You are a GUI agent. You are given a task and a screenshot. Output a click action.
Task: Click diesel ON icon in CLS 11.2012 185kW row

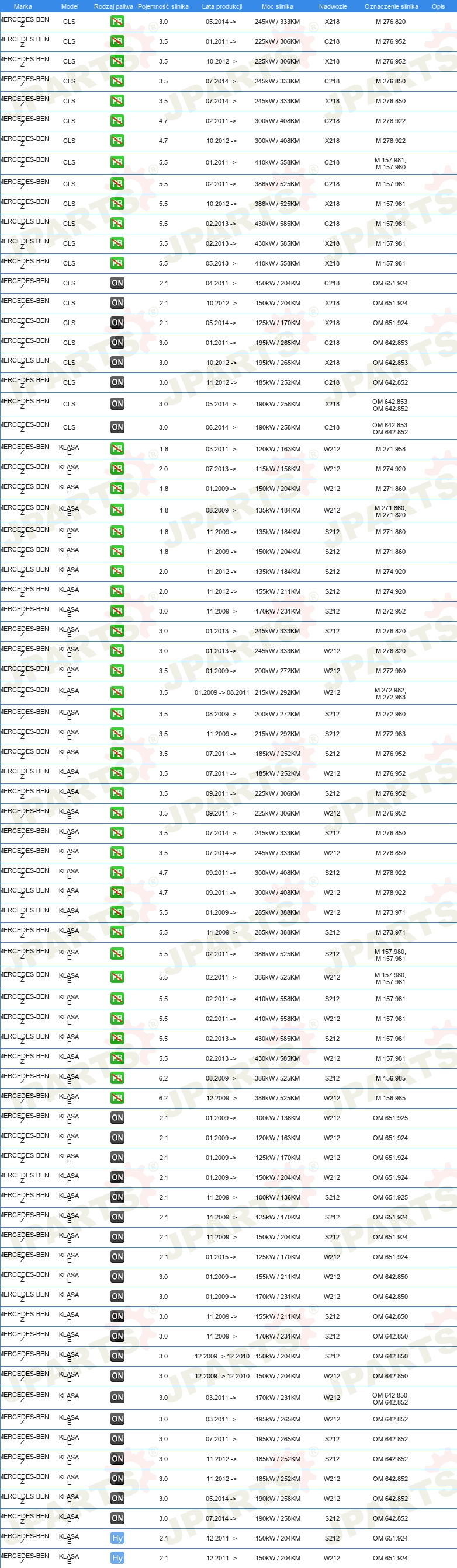click(117, 382)
